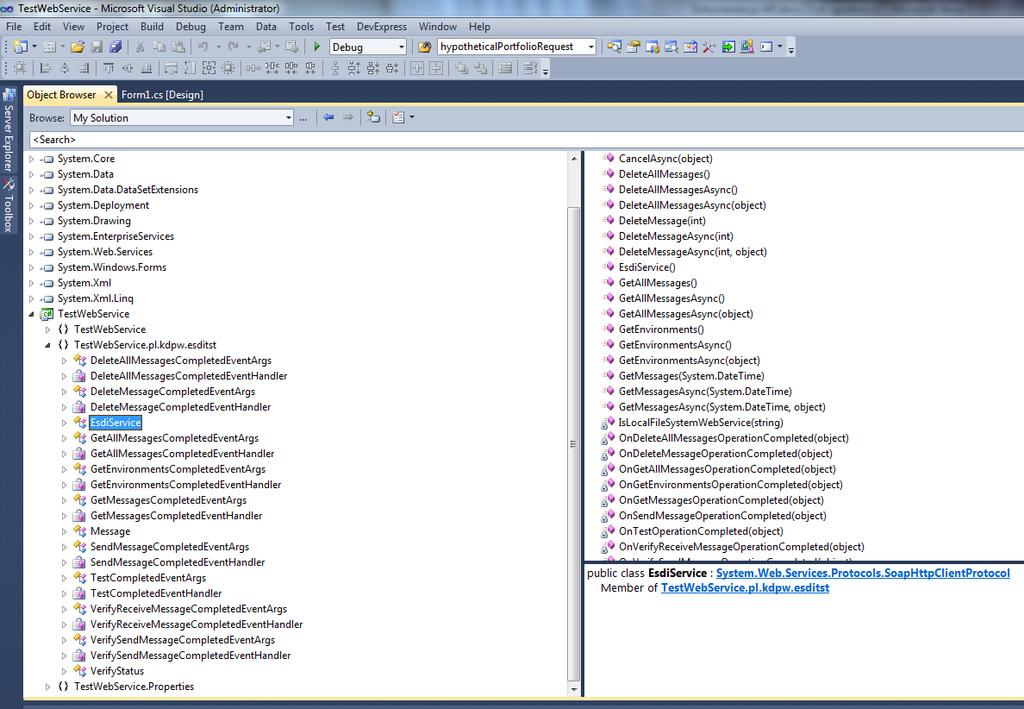This screenshot has width=1024, height=709.
Task: Click the Align to Grid layout icon
Action: tap(20, 68)
